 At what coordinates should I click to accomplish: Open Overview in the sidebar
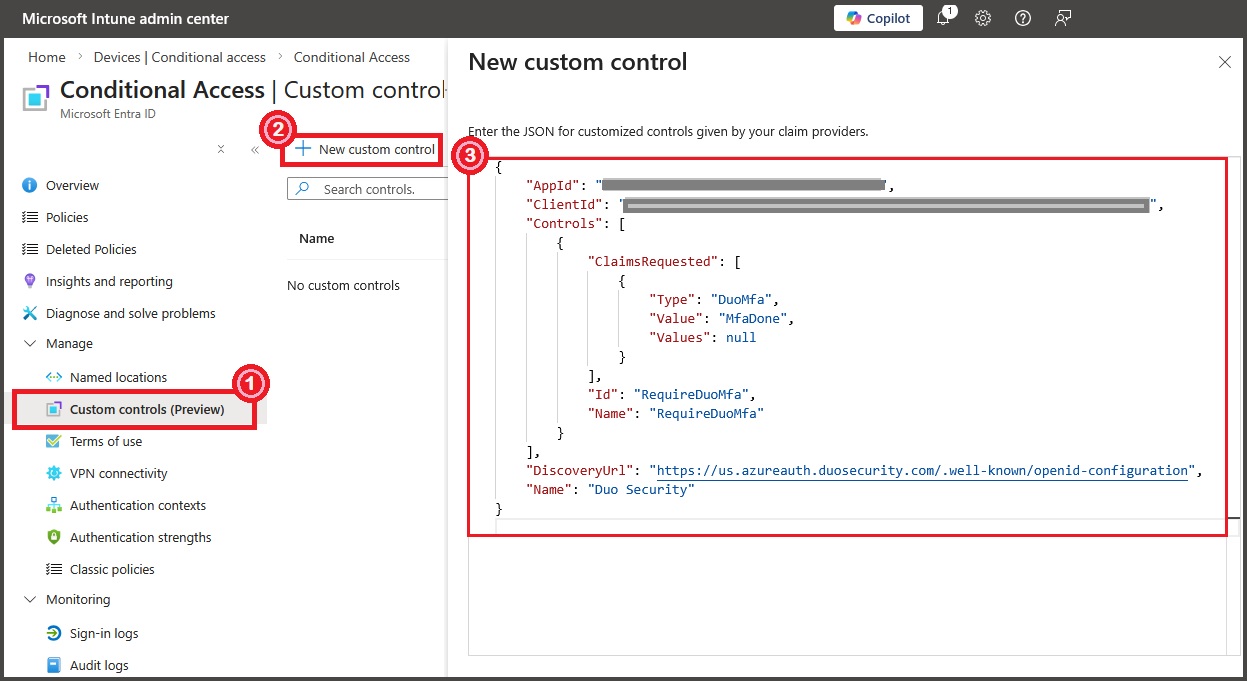click(x=72, y=185)
